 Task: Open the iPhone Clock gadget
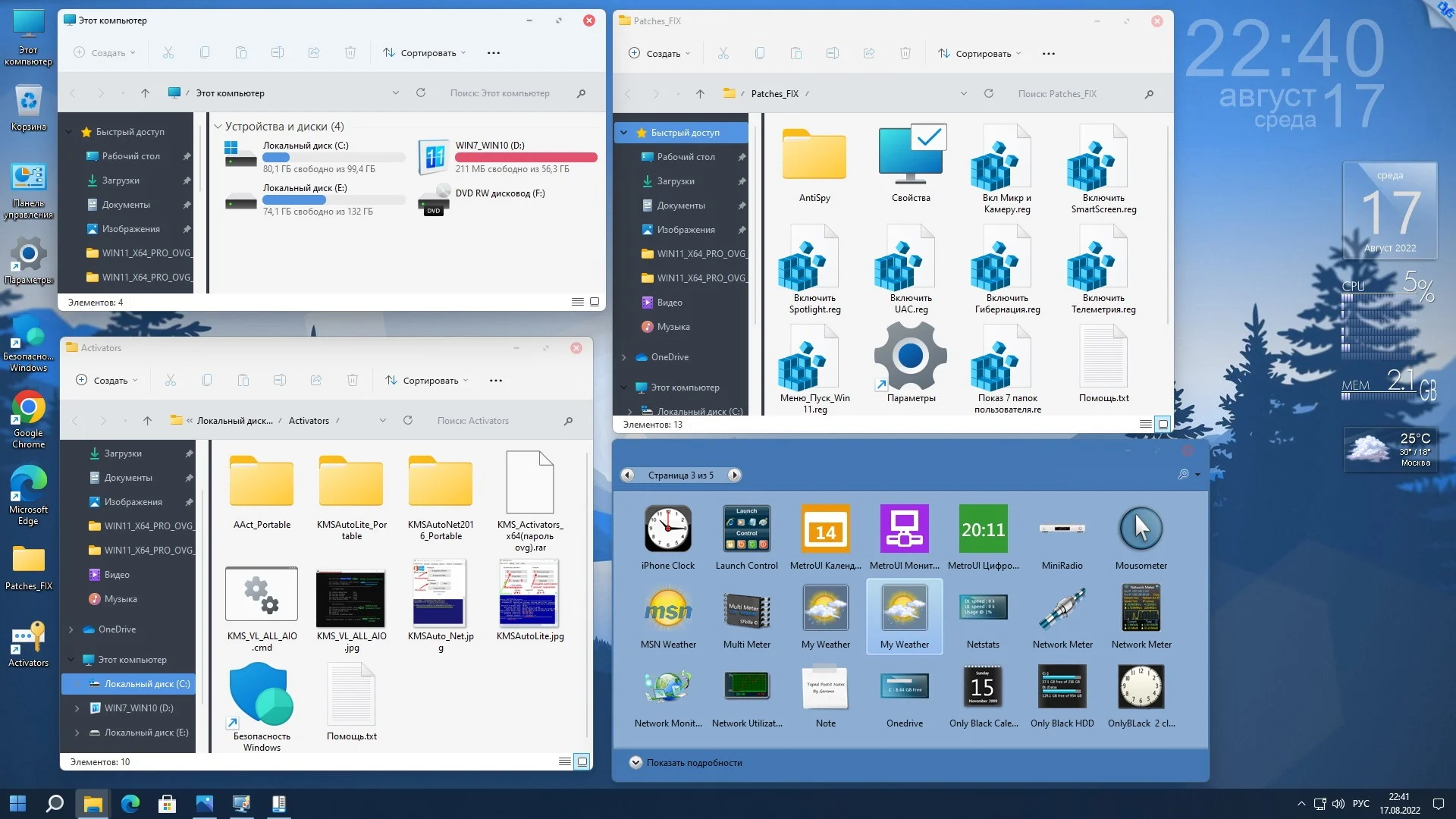point(667,529)
